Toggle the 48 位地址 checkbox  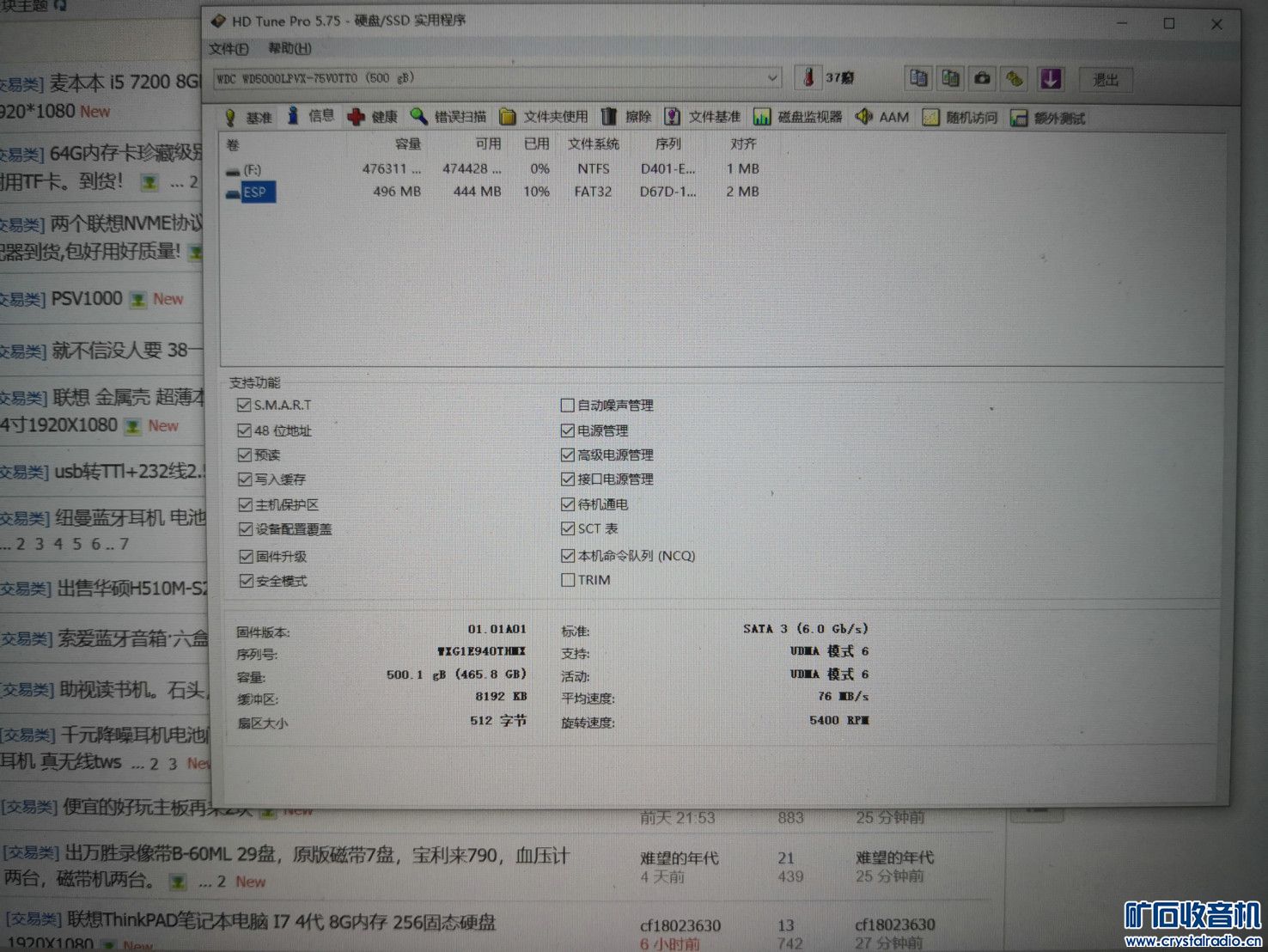tap(245, 430)
